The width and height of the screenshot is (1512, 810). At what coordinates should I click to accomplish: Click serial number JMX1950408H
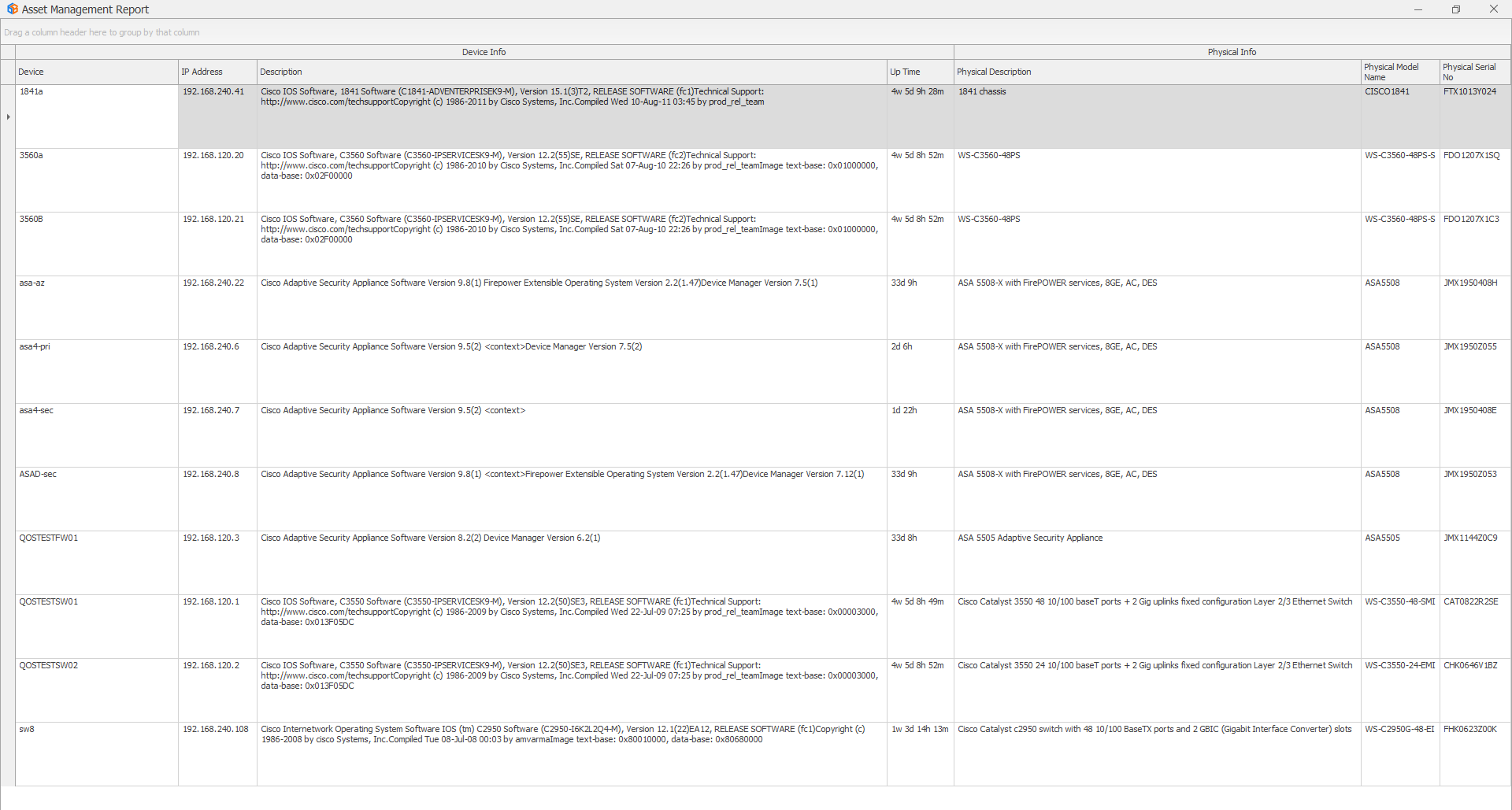[1475, 308]
